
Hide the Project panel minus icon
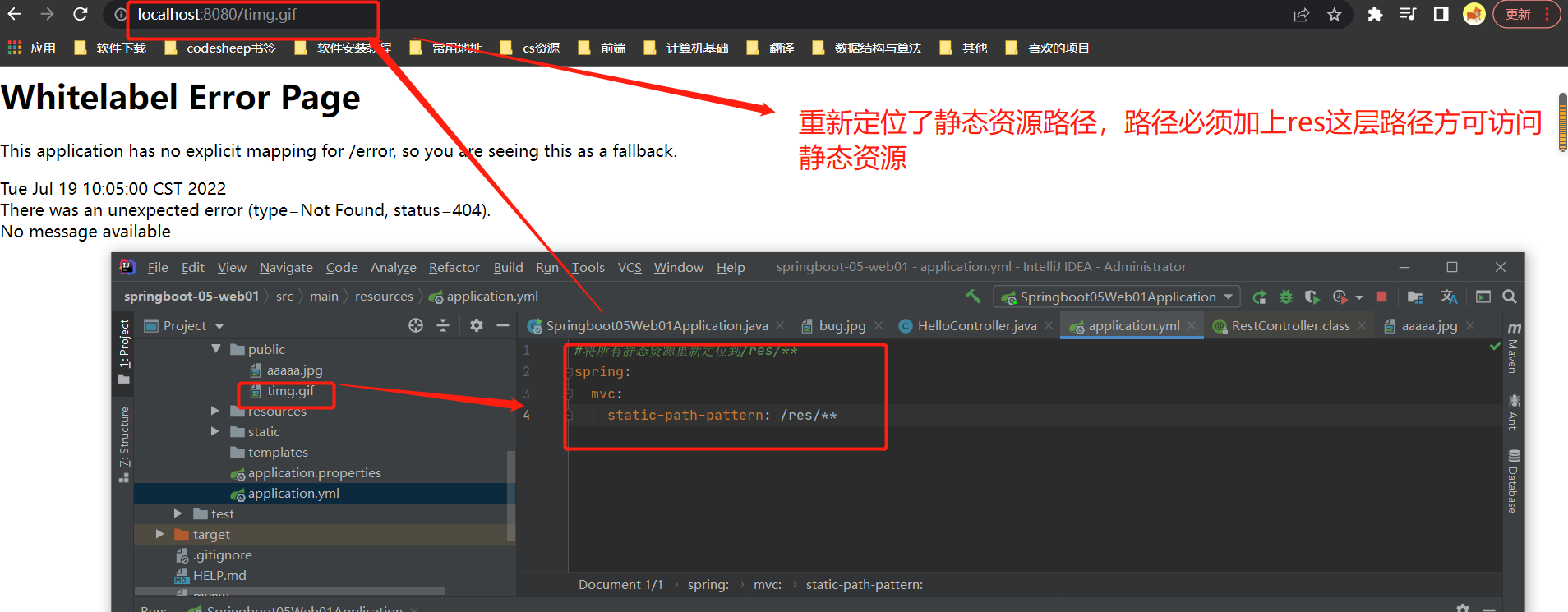pyautogui.click(x=503, y=325)
